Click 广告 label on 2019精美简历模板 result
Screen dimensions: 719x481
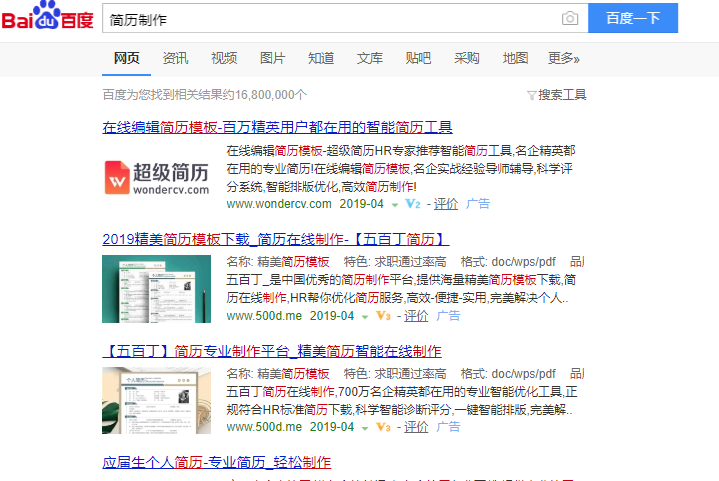click(x=448, y=316)
